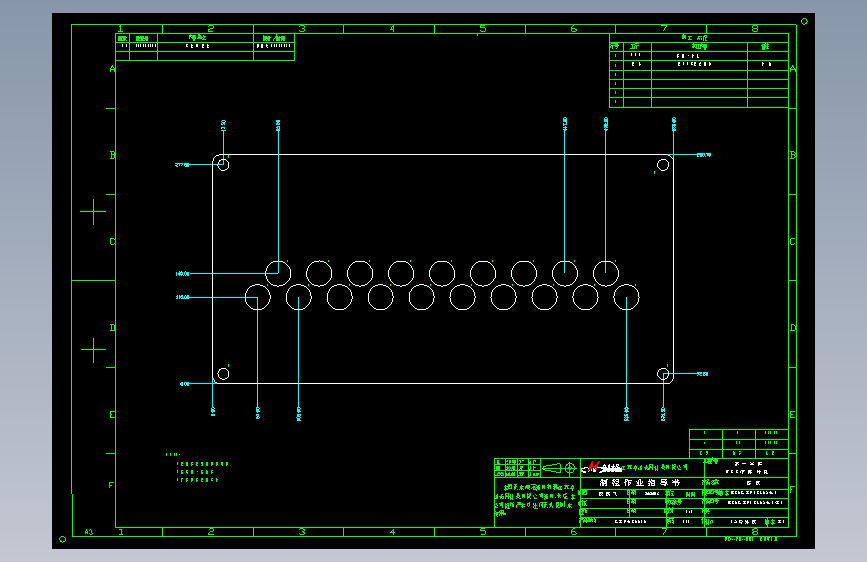Click zone number 4 on the top border

point(392,29)
